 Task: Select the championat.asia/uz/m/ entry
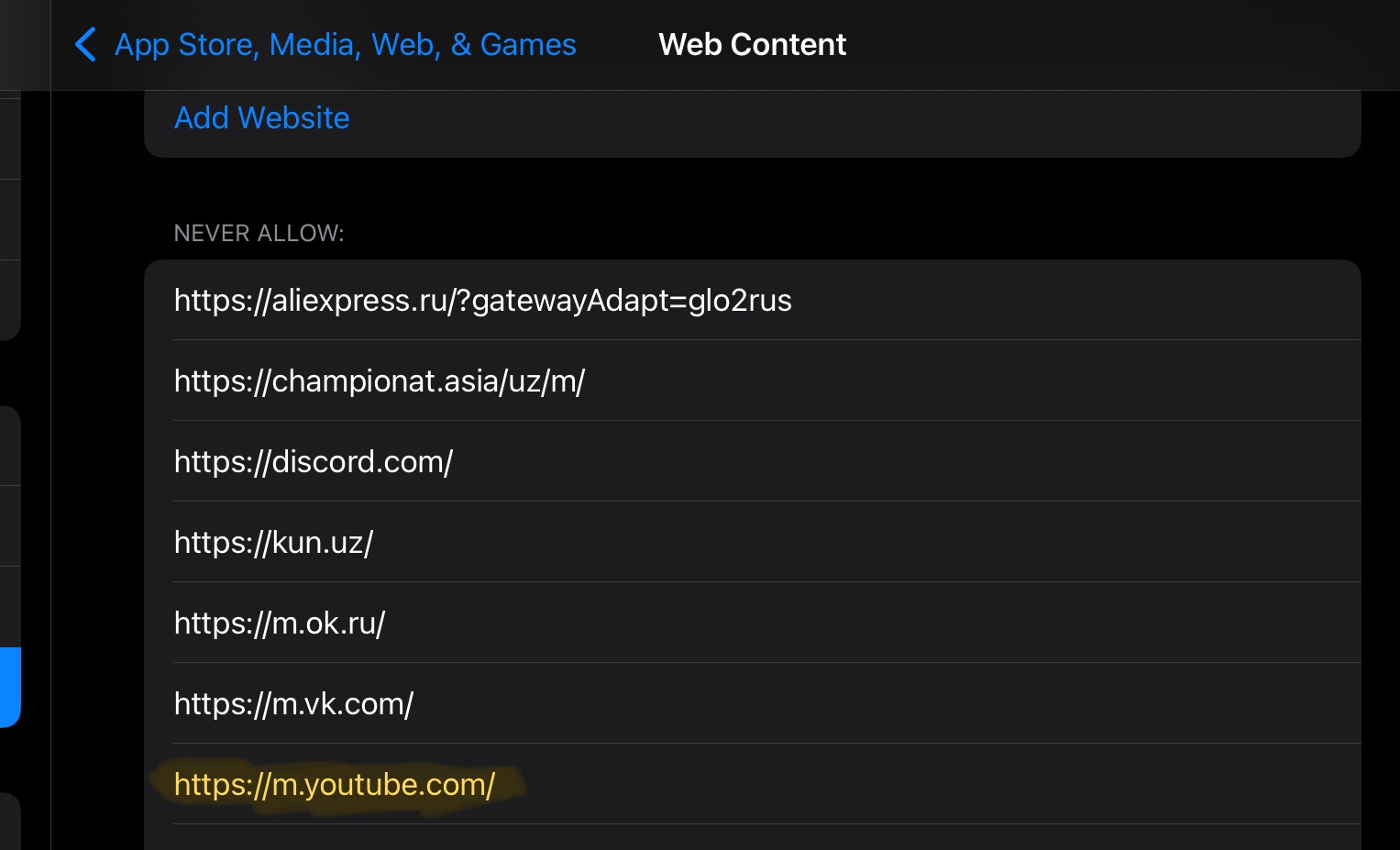(x=752, y=381)
